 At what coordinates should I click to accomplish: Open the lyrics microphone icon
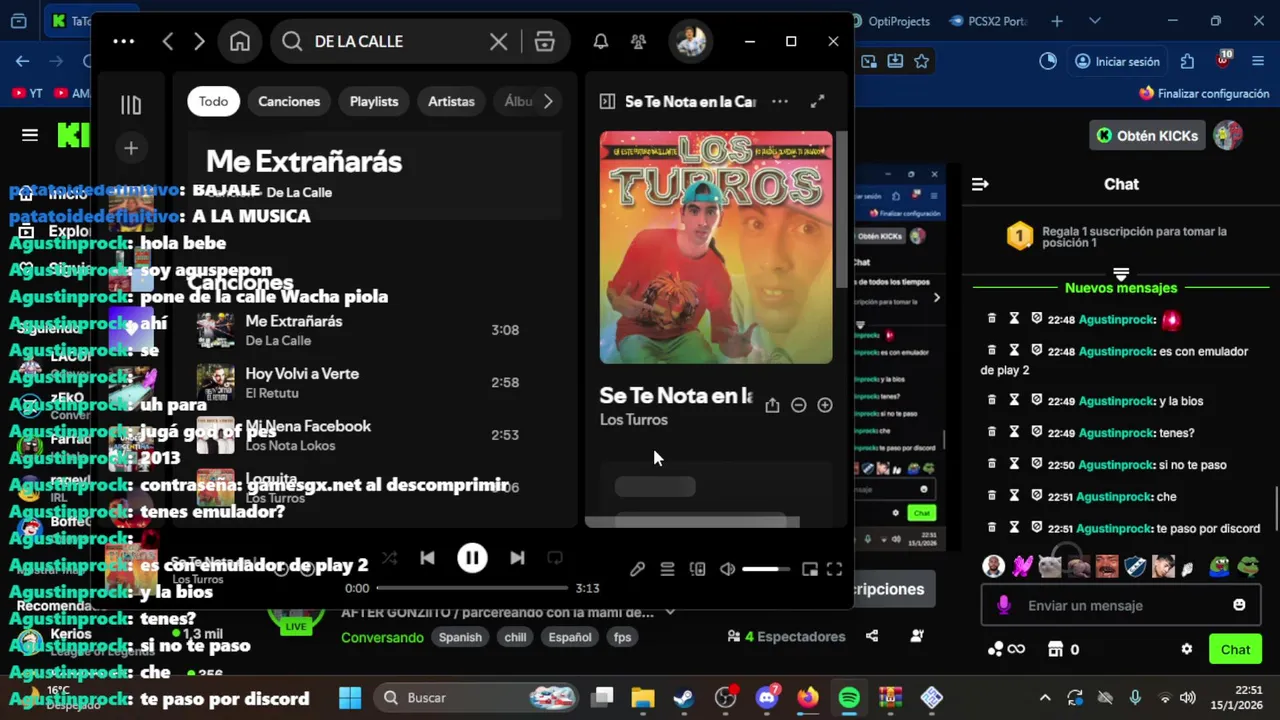[637, 569]
